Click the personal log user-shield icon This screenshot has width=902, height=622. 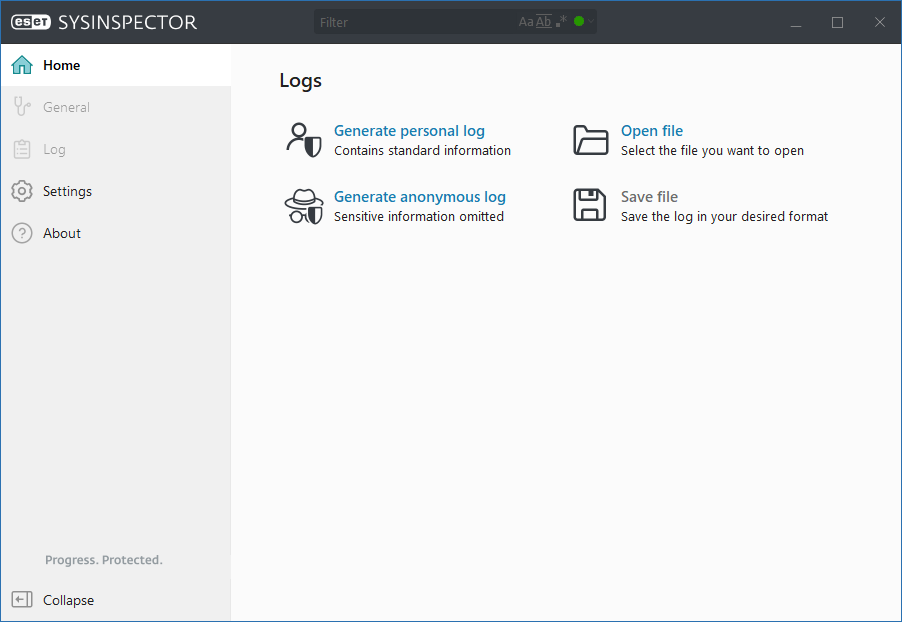click(303, 140)
